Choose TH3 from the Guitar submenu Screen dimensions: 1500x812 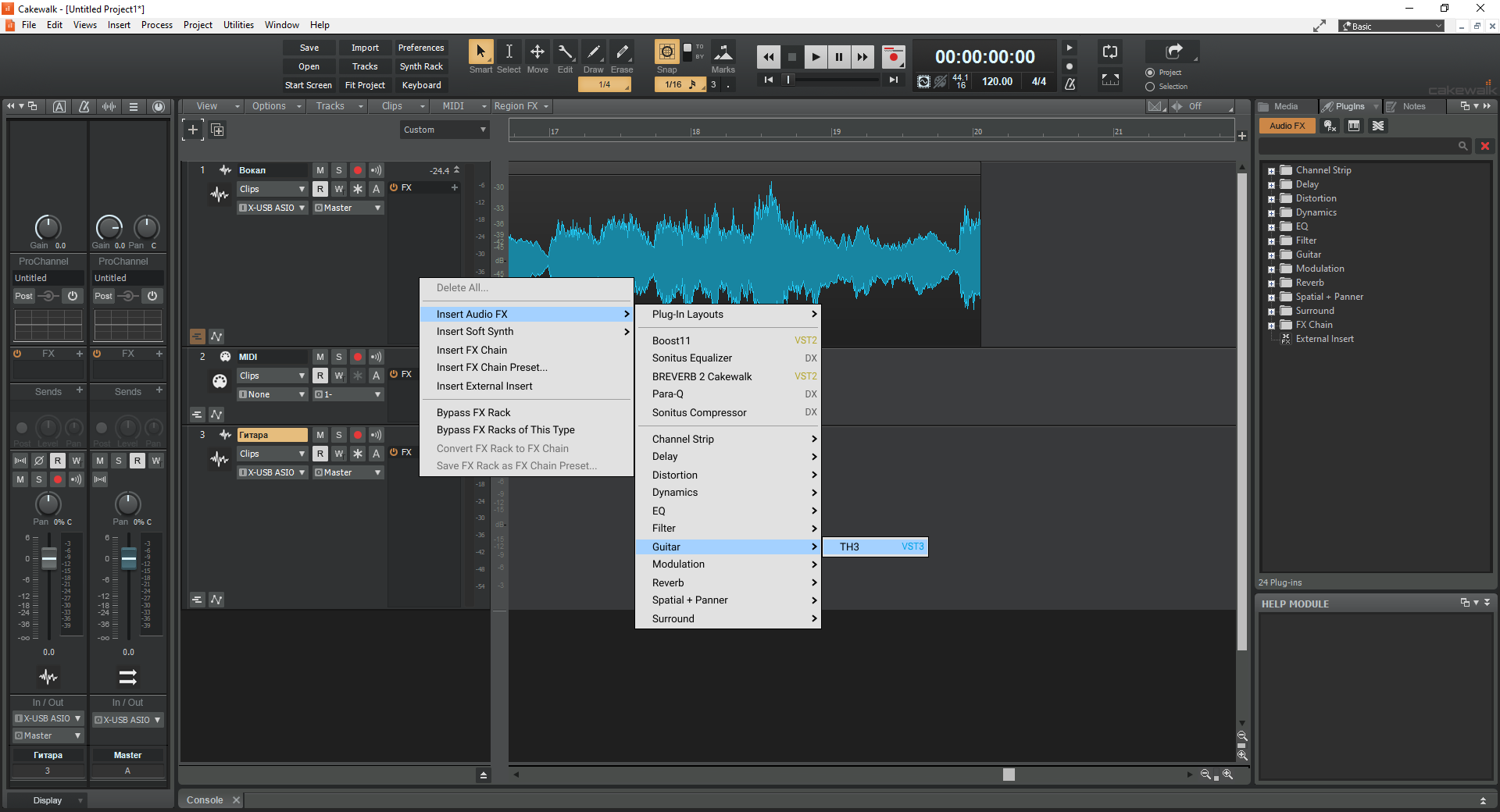point(875,547)
